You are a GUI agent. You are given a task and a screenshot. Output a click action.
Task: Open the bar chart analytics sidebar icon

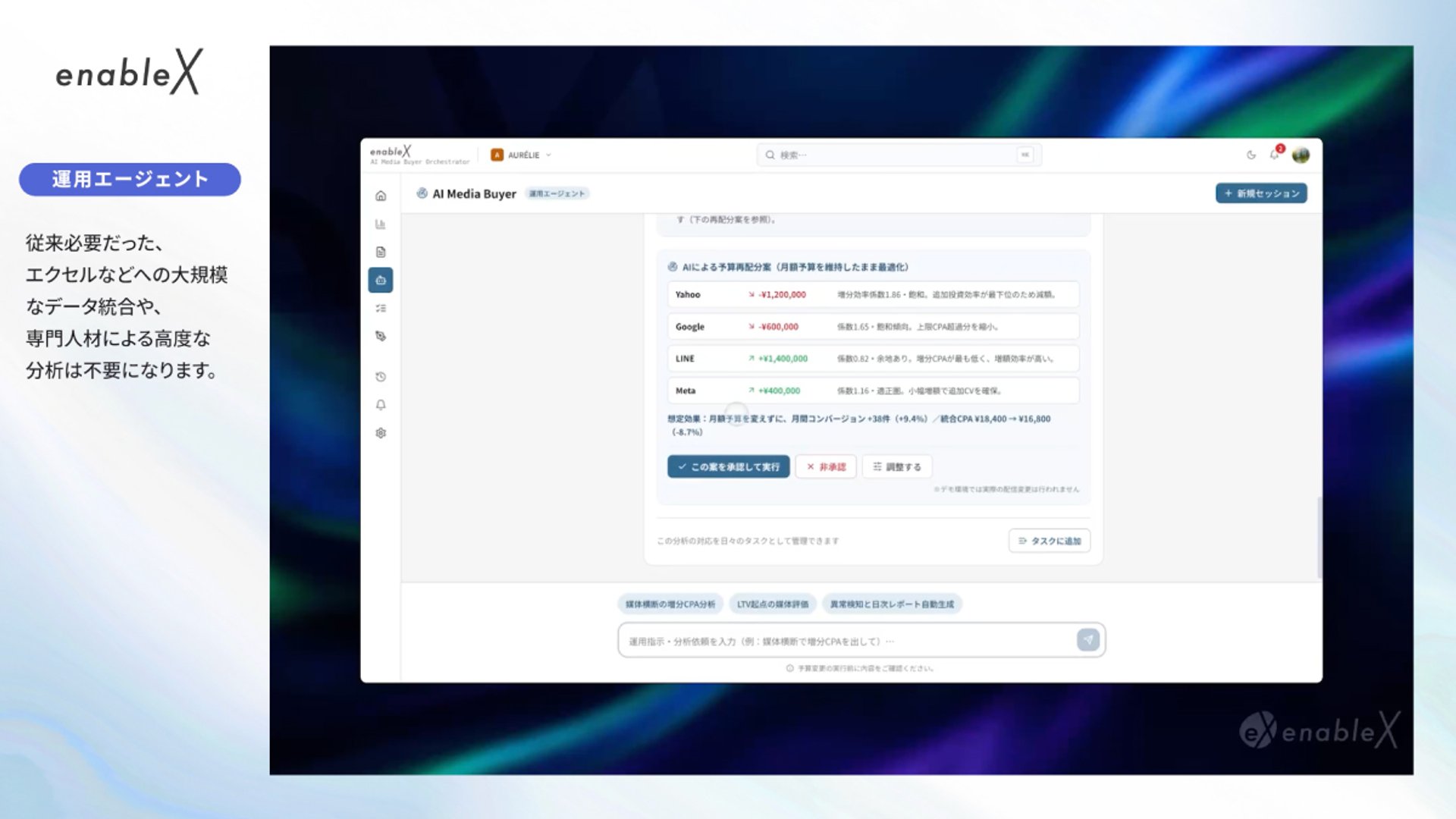point(381,224)
